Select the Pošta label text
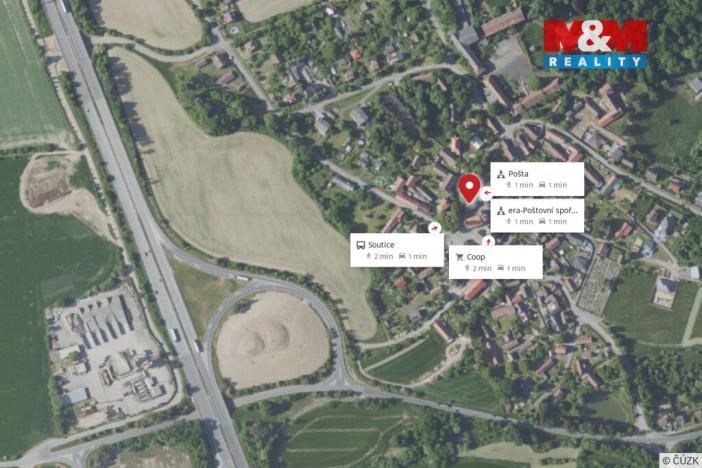This screenshot has height=468, width=702. pyautogui.click(x=518, y=174)
